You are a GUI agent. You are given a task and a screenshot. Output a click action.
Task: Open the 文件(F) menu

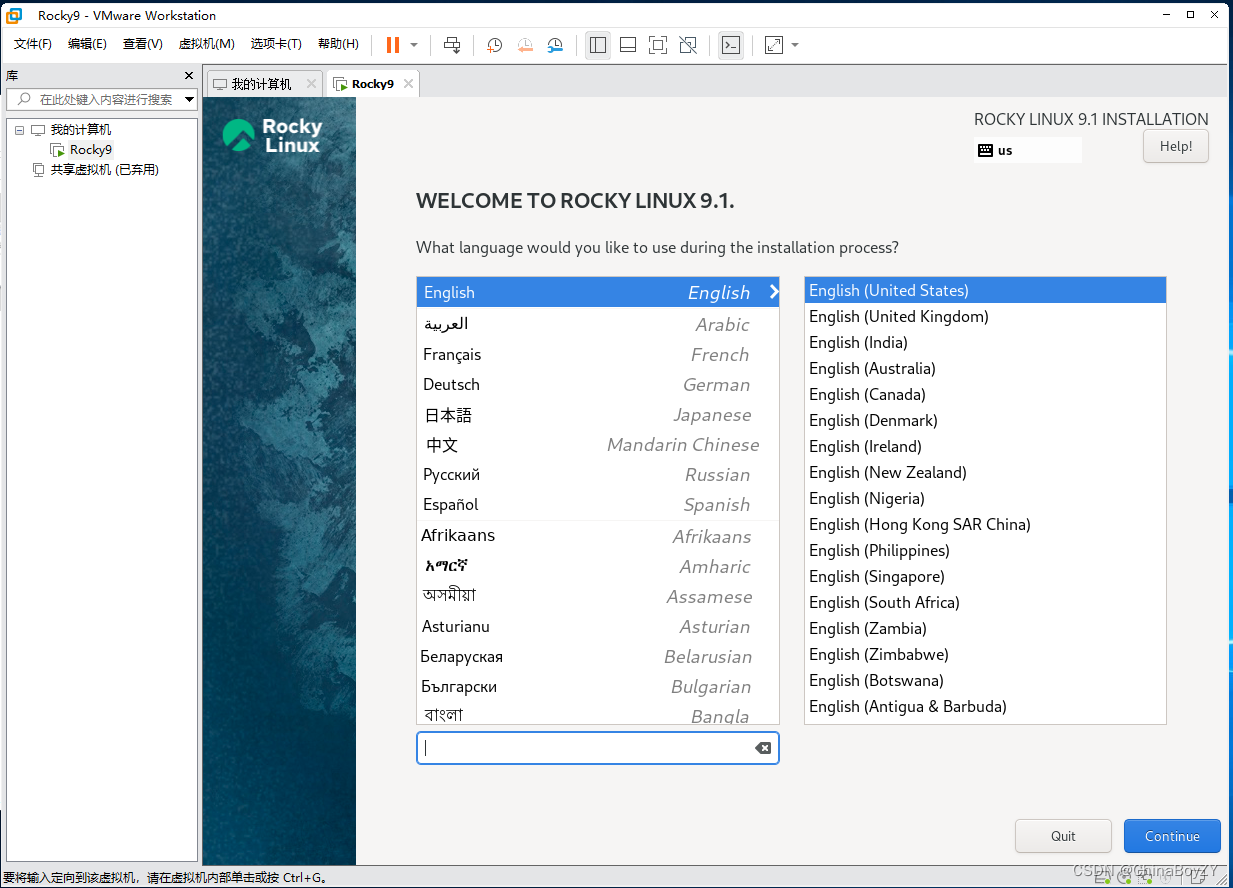[33, 44]
